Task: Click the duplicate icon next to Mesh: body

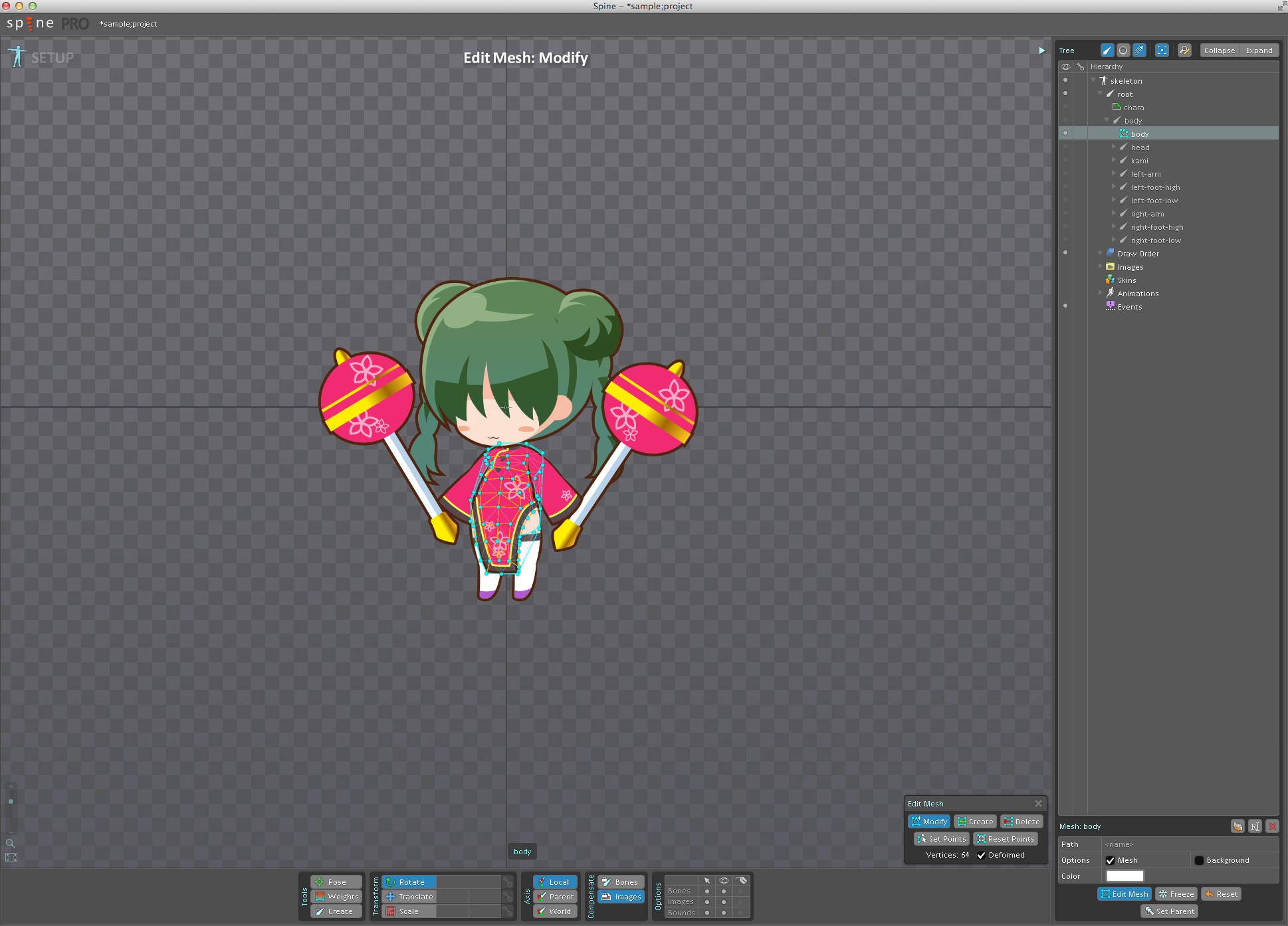Action: coord(1237,826)
